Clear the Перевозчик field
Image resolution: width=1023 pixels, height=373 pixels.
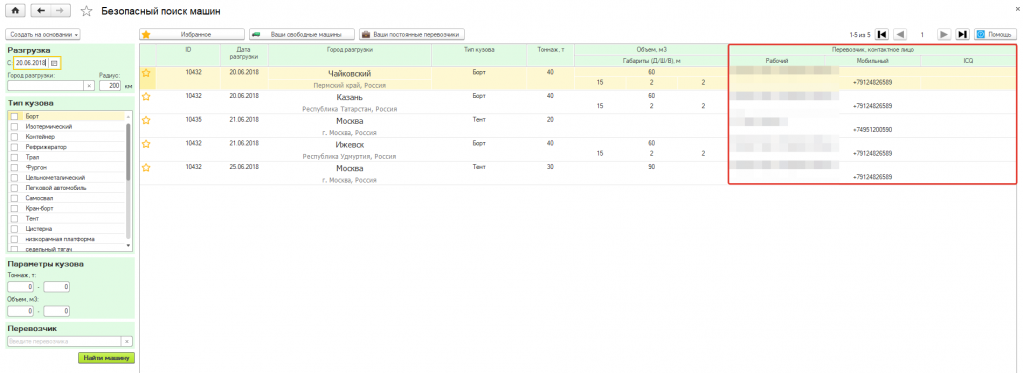127,341
